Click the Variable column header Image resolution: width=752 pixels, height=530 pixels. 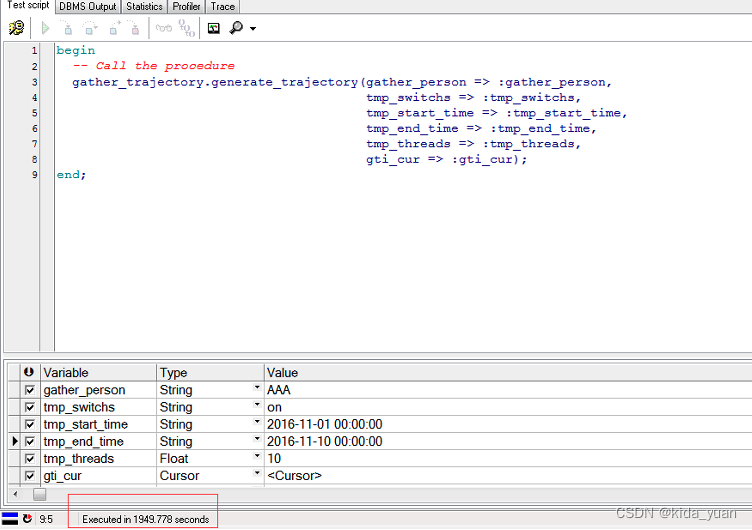98,373
